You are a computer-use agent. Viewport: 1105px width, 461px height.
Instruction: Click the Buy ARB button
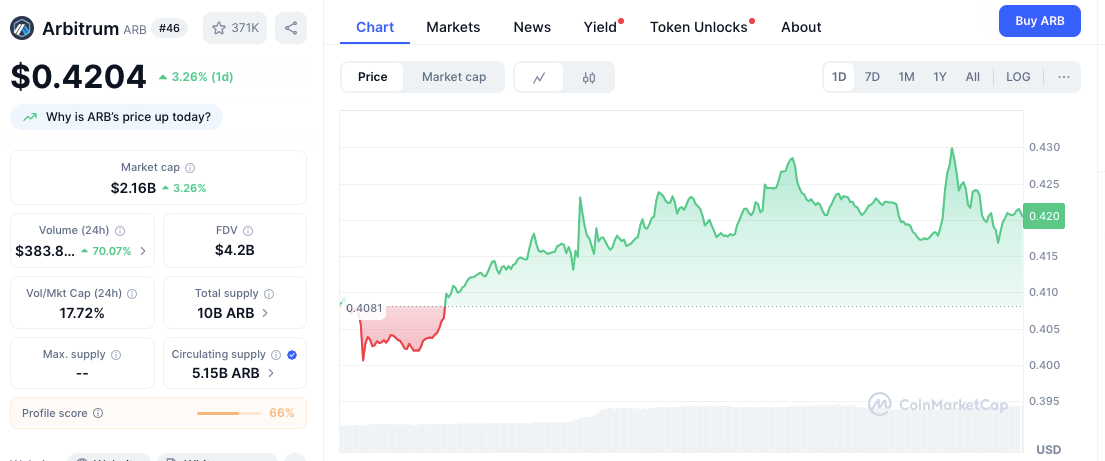tap(1039, 20)
